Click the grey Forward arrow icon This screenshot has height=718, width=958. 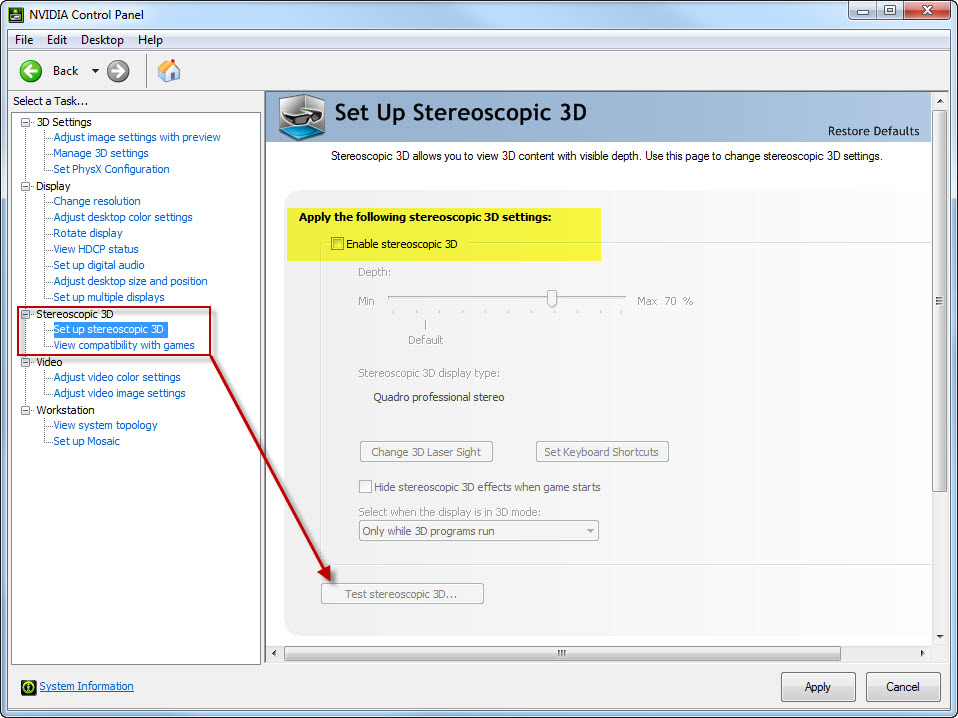(118, 71)
